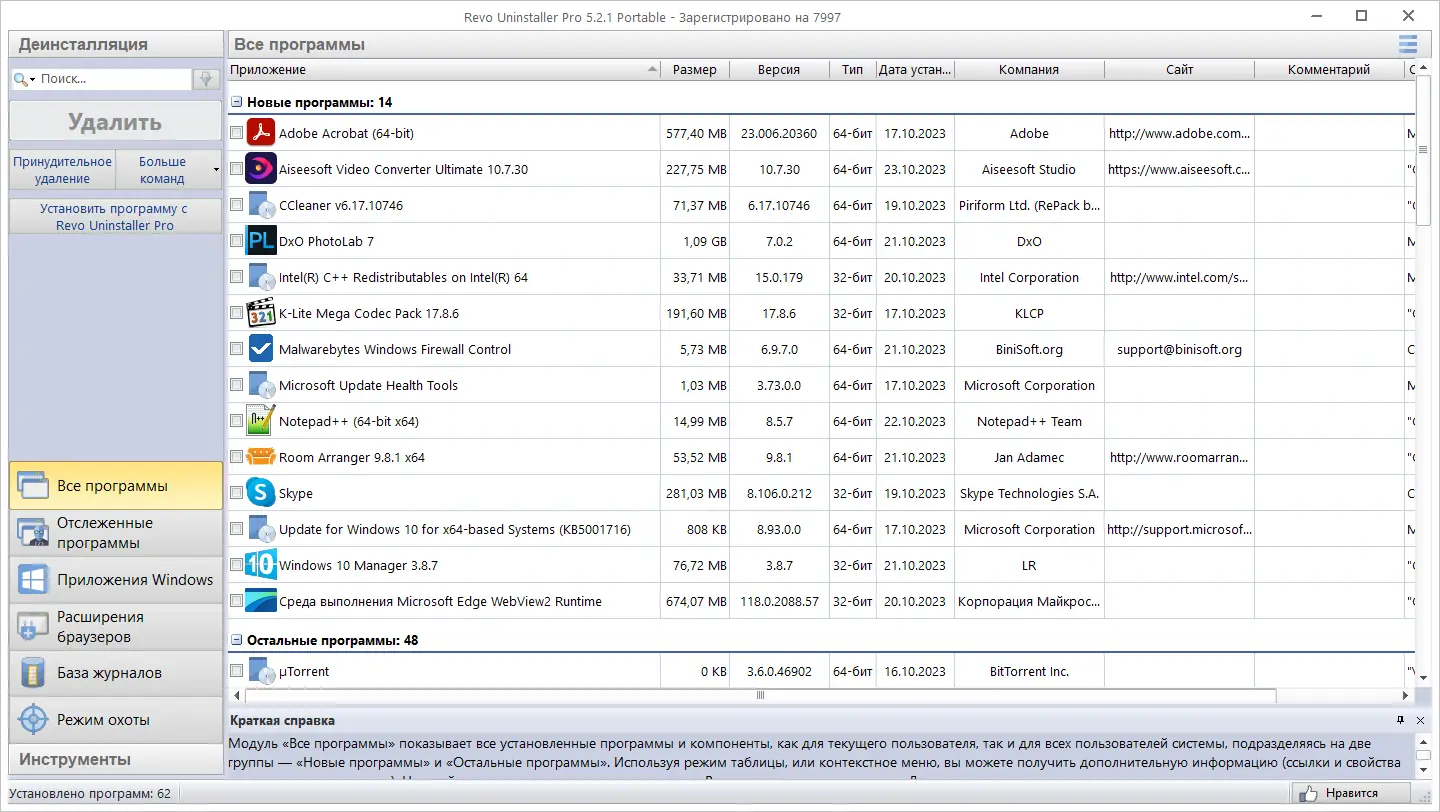Click Установить программу с Revo Uninstaller Pro

115,217
